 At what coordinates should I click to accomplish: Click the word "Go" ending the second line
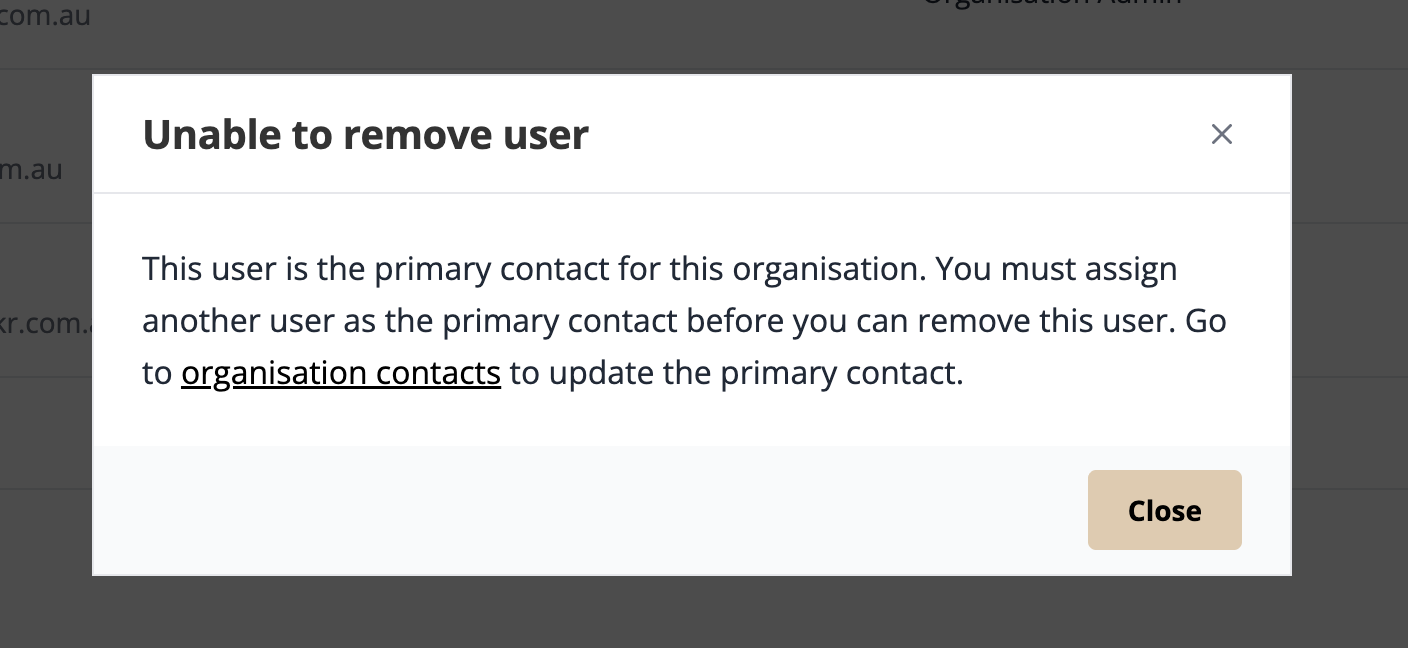pyautogui.click(x=1206, y=321)
